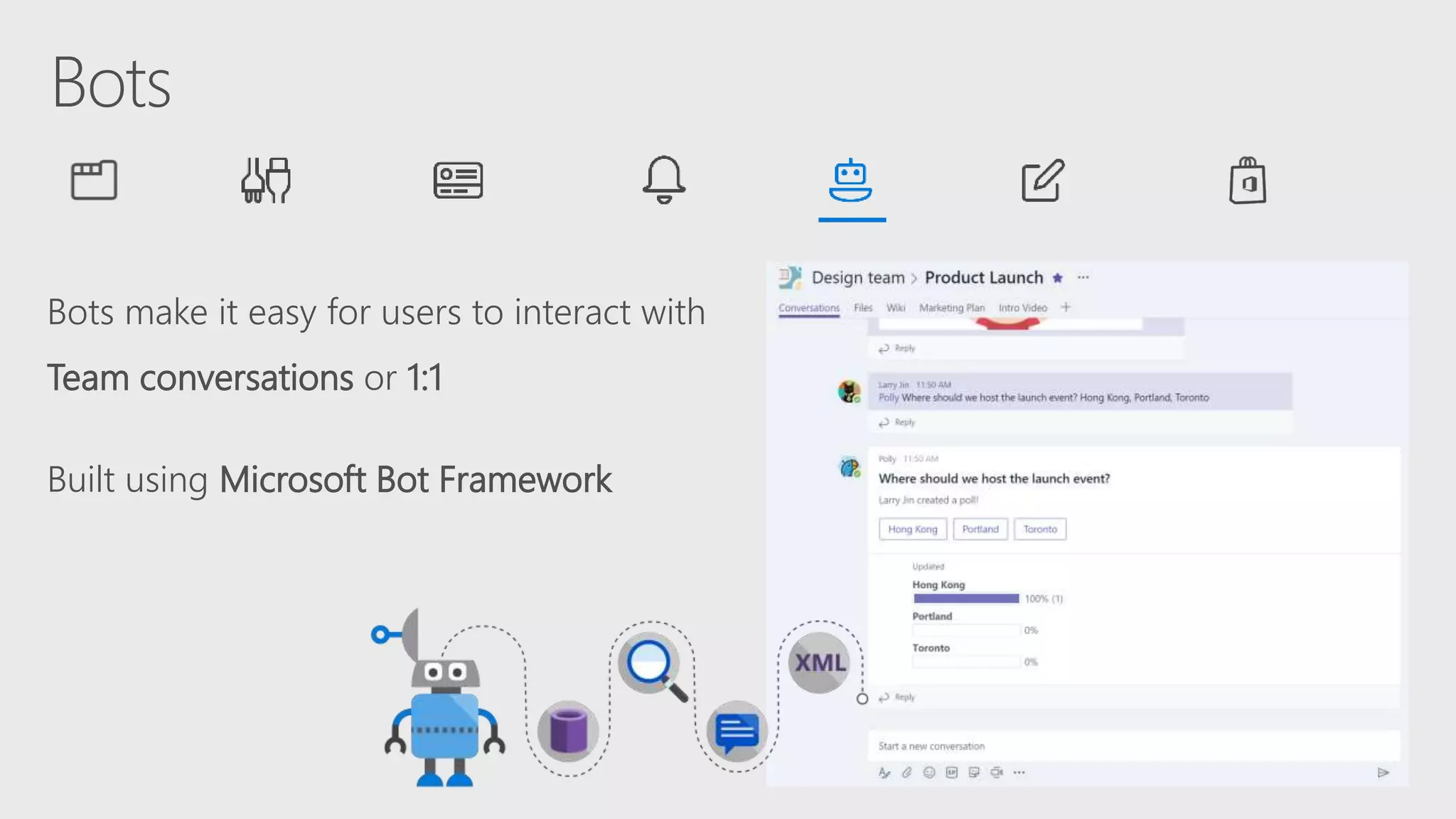Open the GIF picker
The image size is (1456, 819).
coord(952,772)
